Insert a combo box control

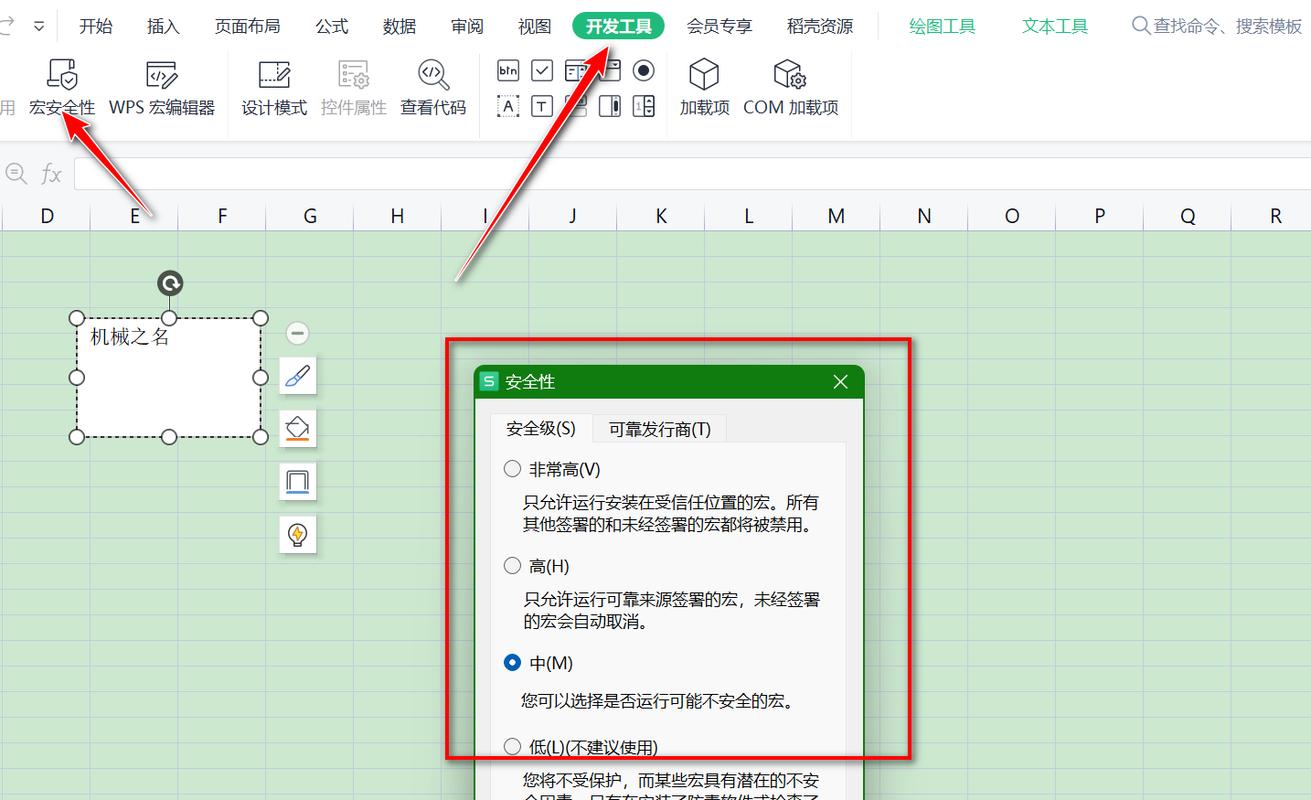612,70
